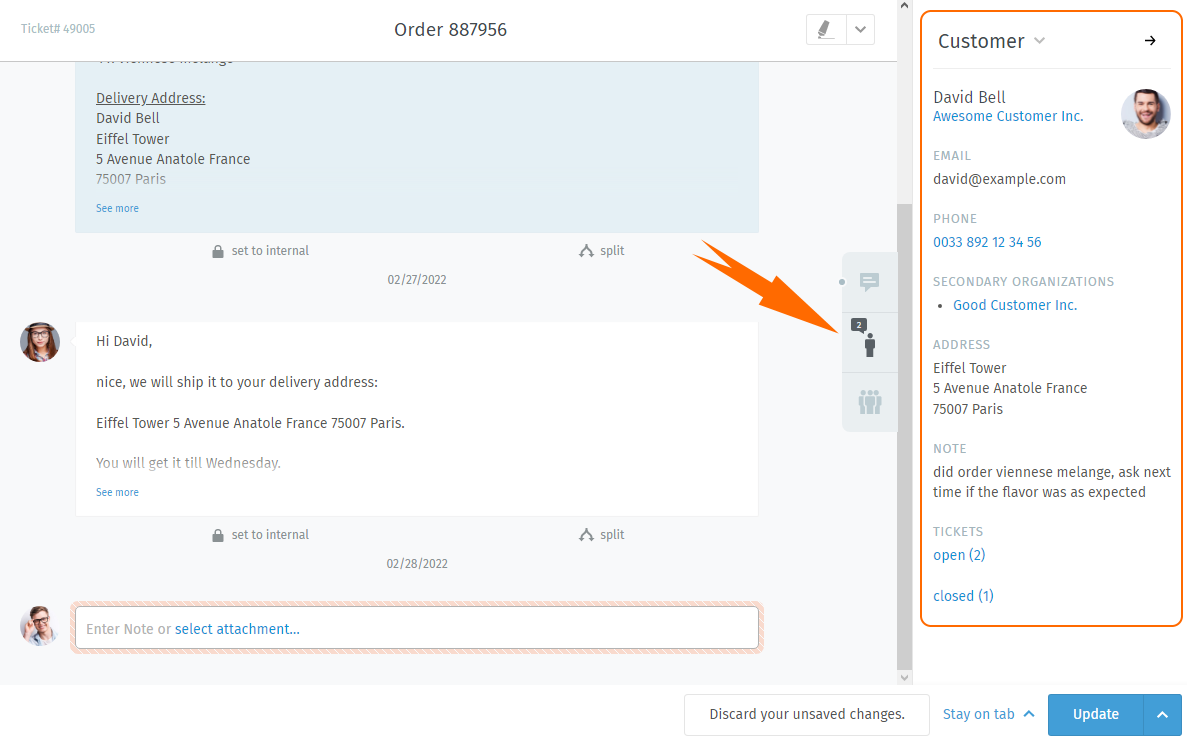This screenshot has height=742, width=1187.
Task: Open the Stay on tab dropdown
Action: click(988, 714)
